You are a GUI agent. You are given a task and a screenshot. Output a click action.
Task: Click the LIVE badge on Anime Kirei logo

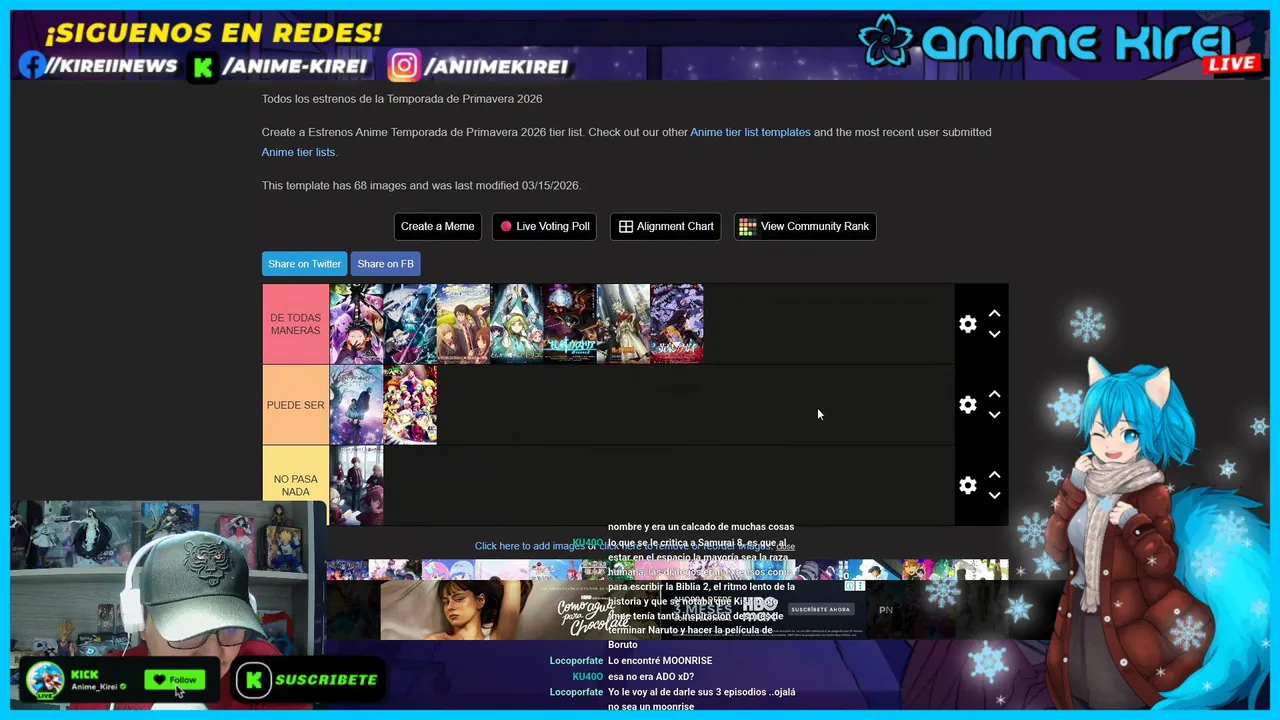1232,63
